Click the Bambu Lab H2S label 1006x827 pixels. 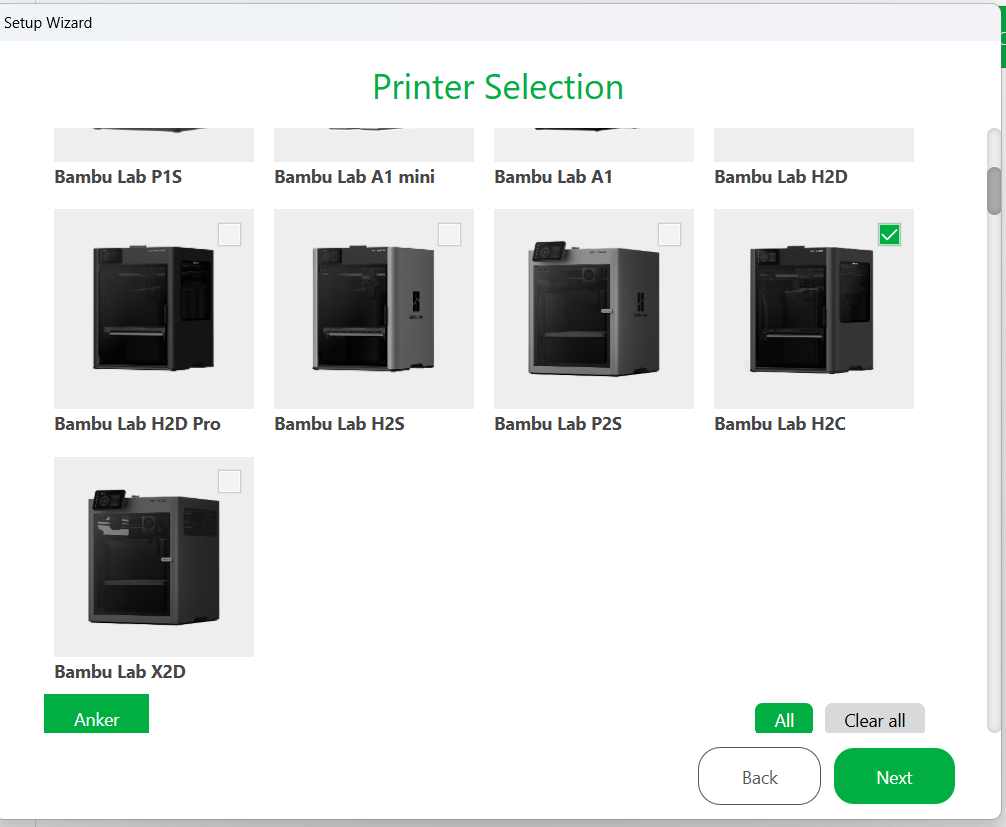coord(339,424)
